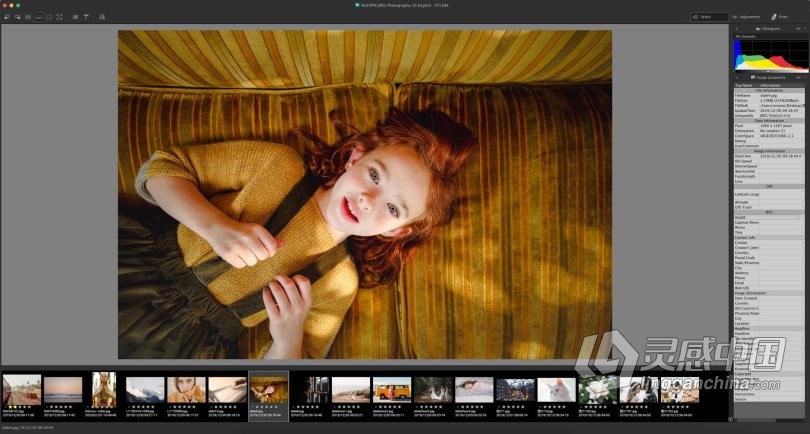Open the Select section tab

click(709, 17)
